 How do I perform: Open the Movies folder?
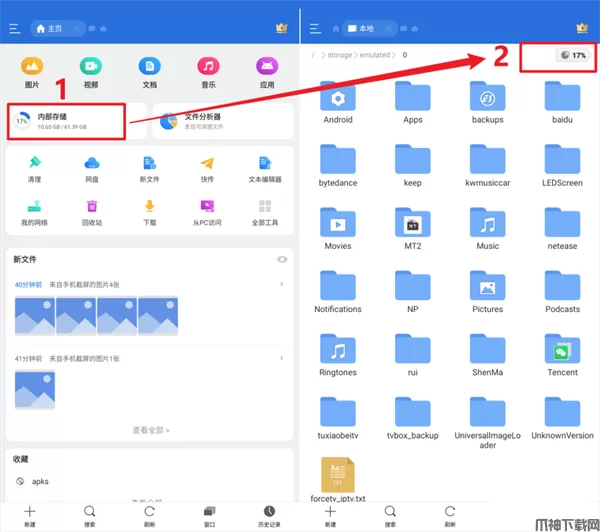pos(338,229)
